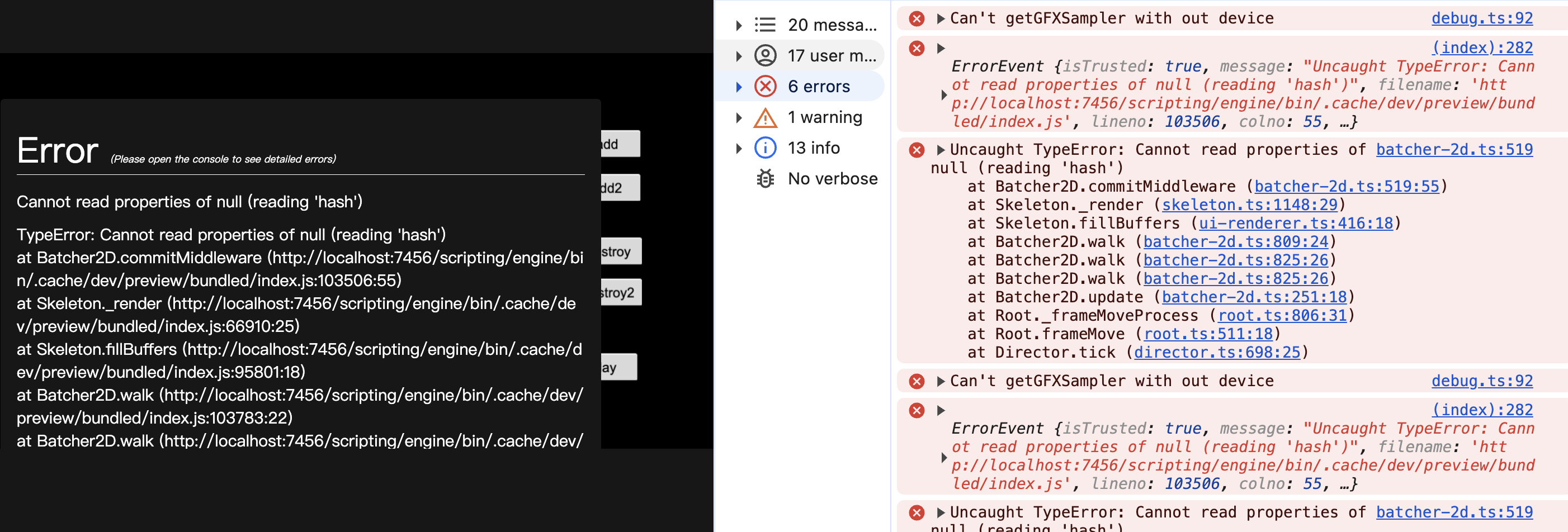Open the first debug.ts:92 source link
1568x532 pixels.
point(1481,18)
